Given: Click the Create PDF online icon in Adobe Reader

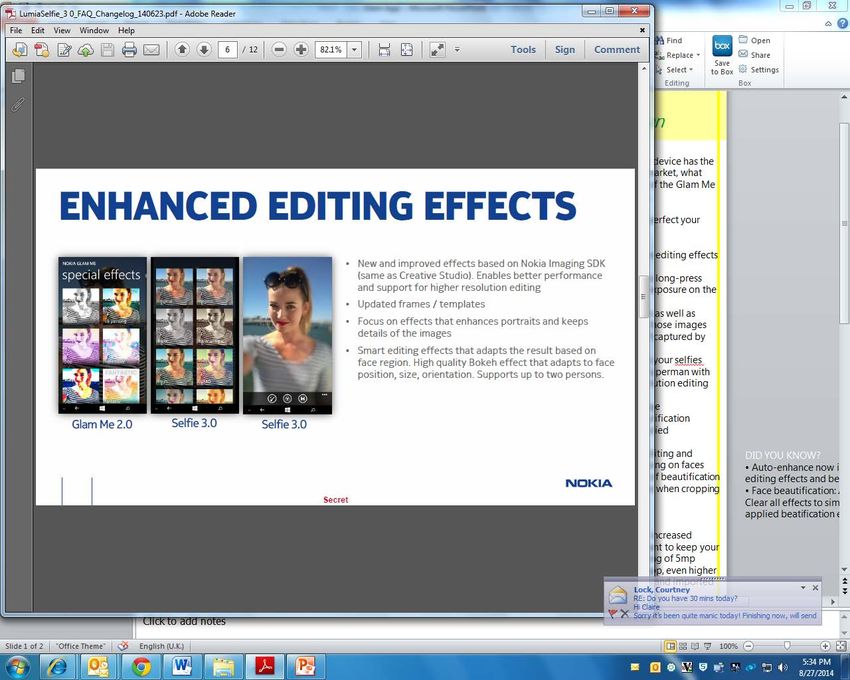Looking at the screenshot, I should pyautogui.click(x=20, y=50).
